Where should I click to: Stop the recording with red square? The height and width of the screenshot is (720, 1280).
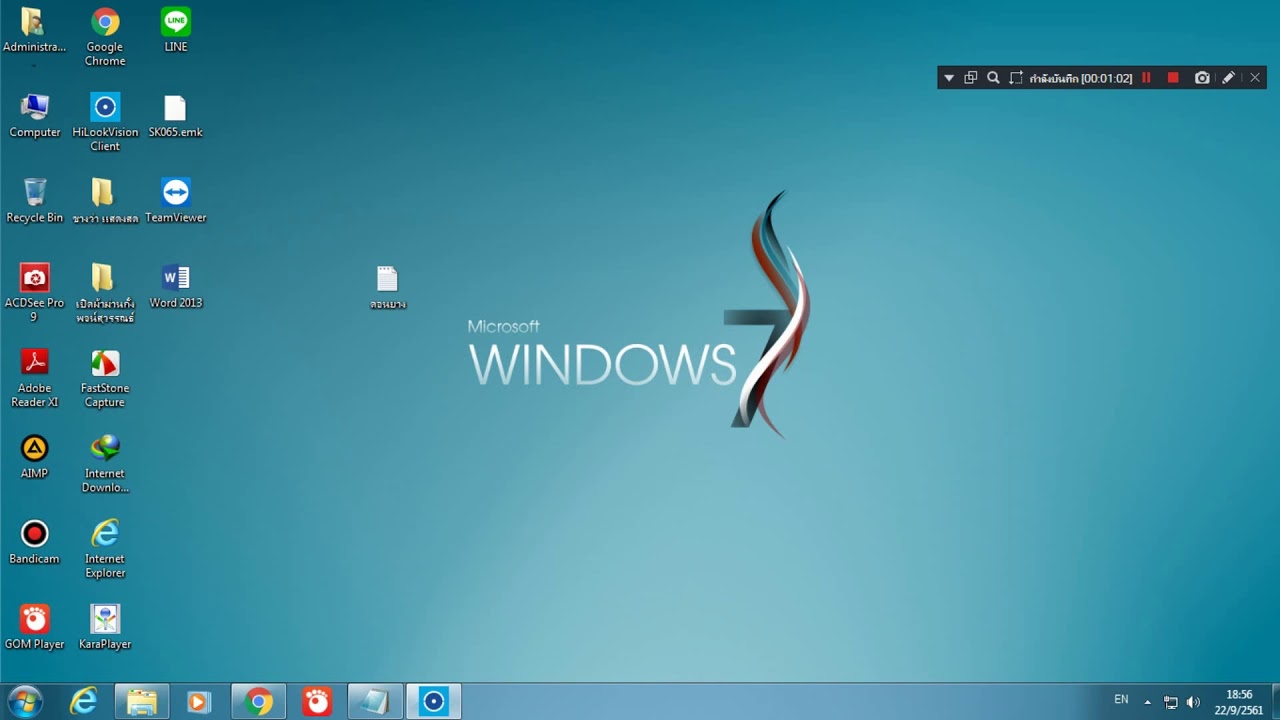tap(1173, 78)
